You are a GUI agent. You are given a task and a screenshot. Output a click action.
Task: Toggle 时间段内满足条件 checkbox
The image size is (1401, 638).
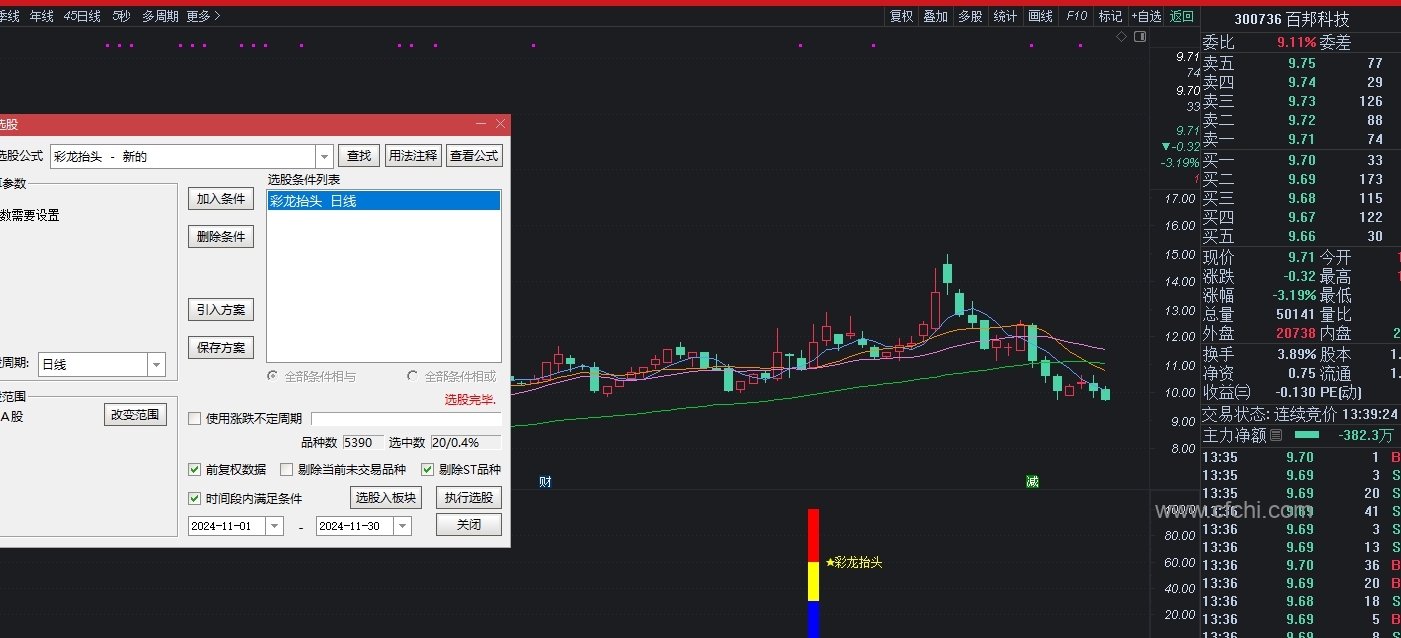pyautogui.click(x=195, y=498)
